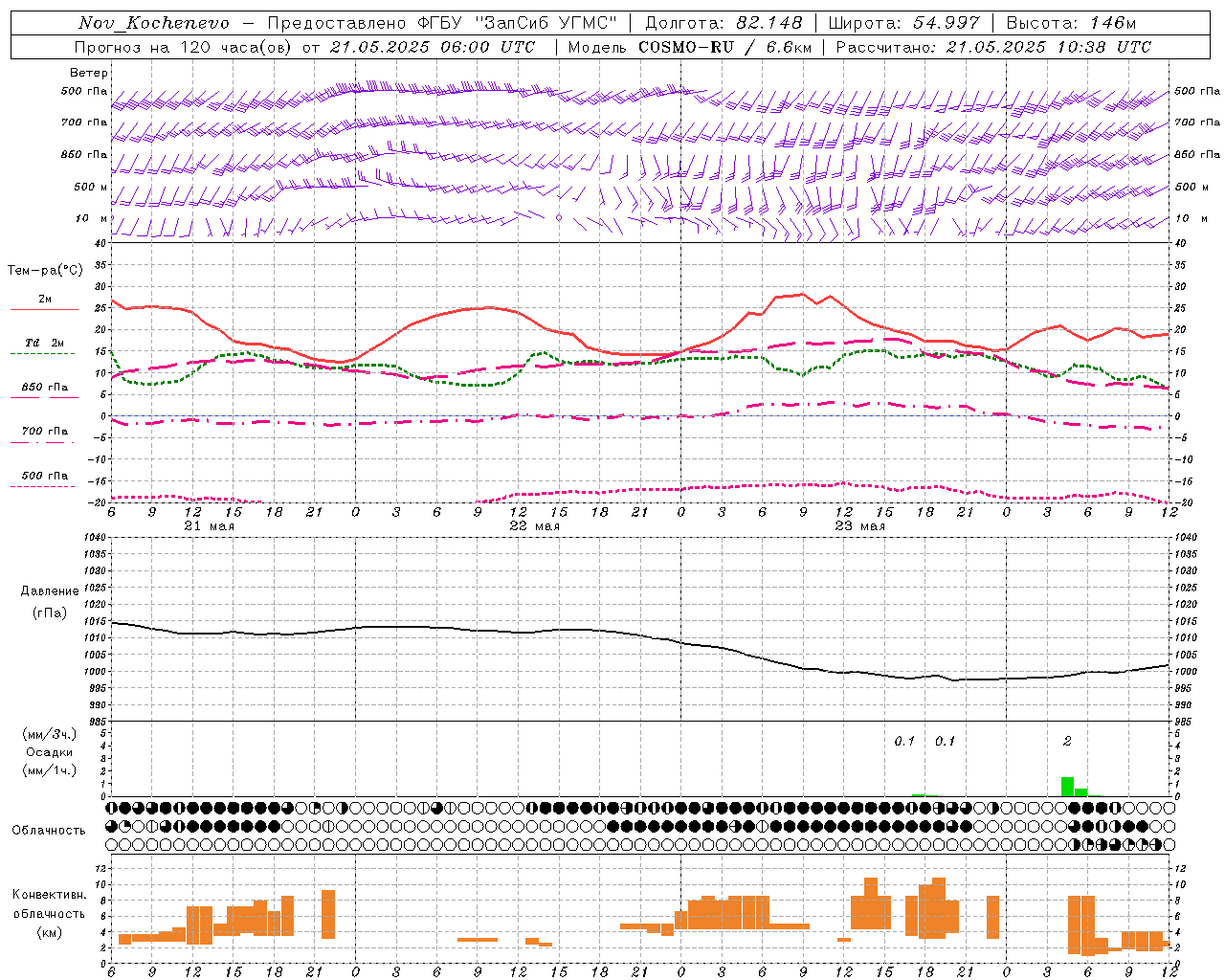This screenshot has width=1225, height=980.
Task: Click the 23 мая date label
Action: pos(860,526)
